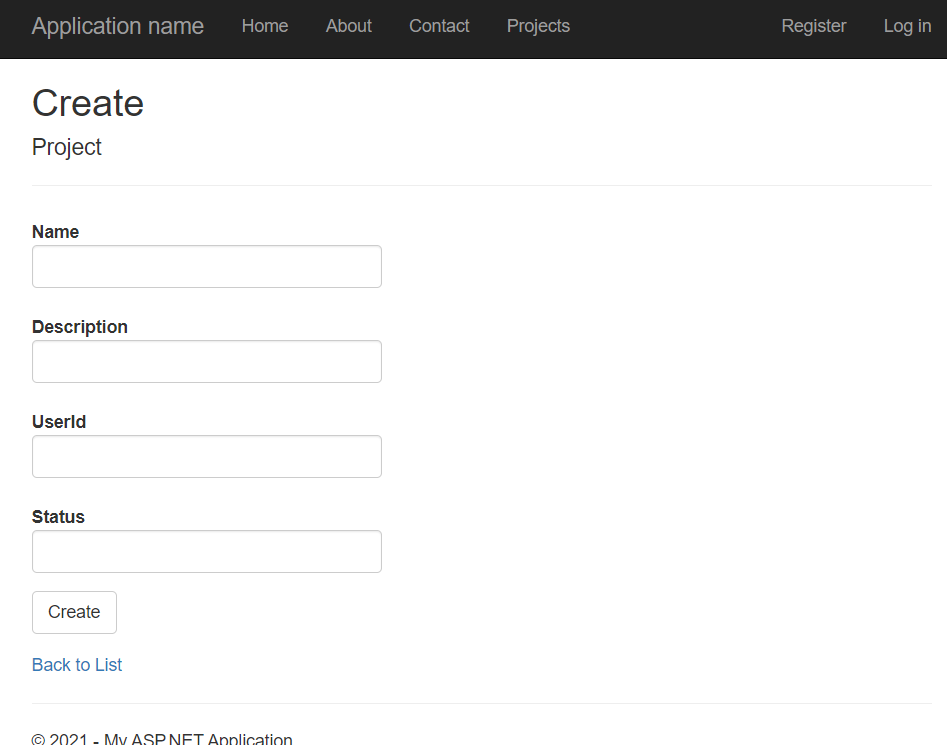Place cursor in the Status field
947x745 pixels.
(207, 552)
